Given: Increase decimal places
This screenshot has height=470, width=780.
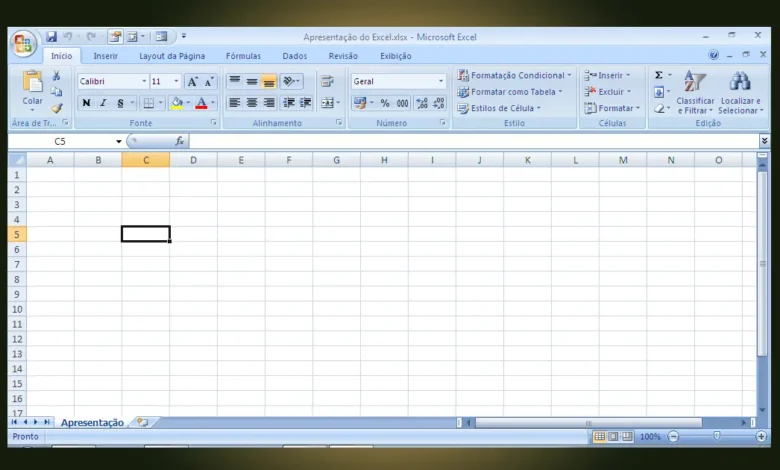Looking at the screenshot, I should pyautogui.click(x=422, y=103).
